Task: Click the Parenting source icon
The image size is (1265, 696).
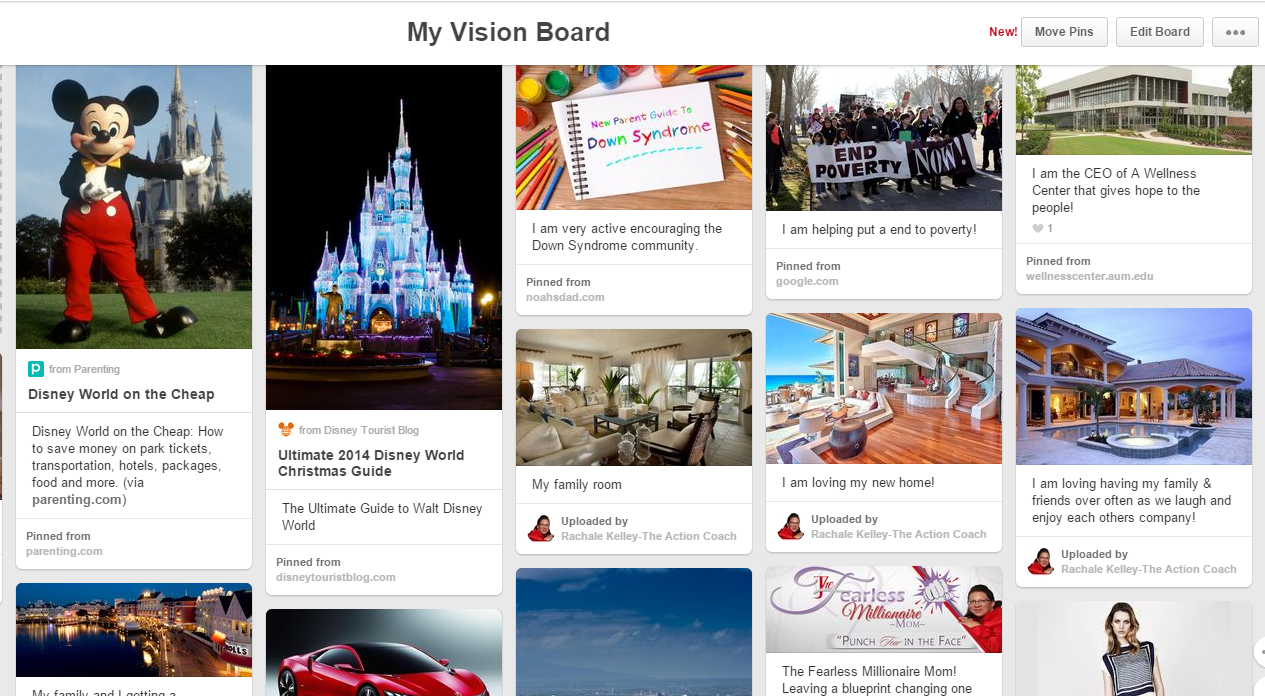Action: click(x=36, y=369)
